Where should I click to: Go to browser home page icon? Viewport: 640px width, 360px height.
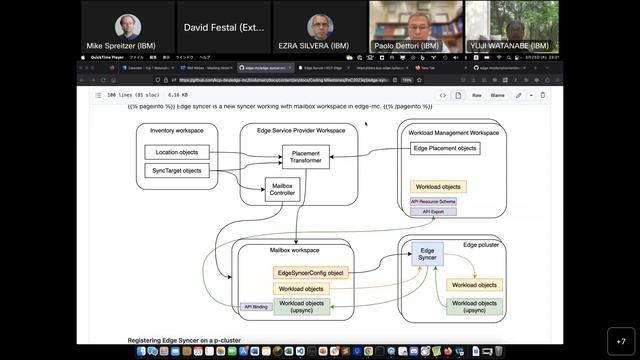point(114,80)
